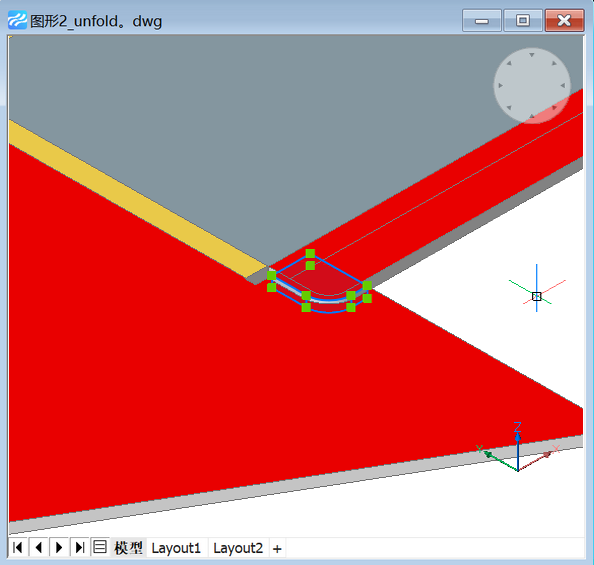
Task: Maximize the 图形2_unfold drawing window
Action: 523,20
